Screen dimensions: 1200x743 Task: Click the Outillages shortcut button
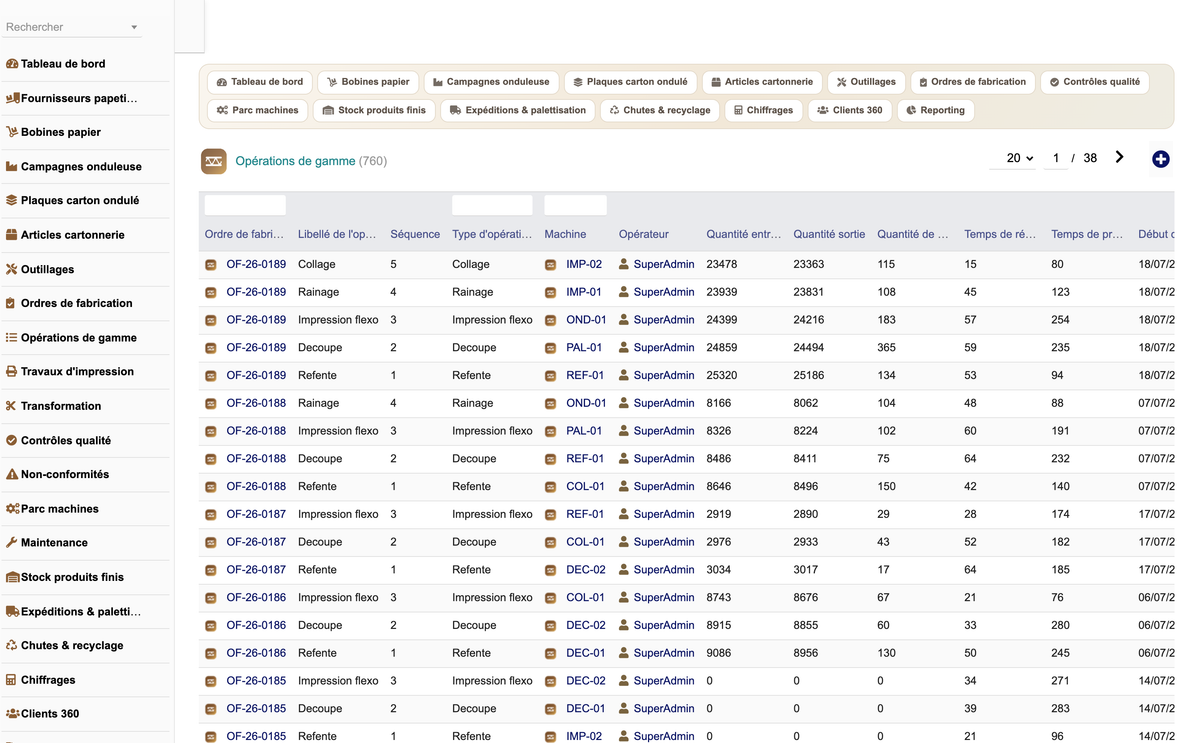coord(866,82)
